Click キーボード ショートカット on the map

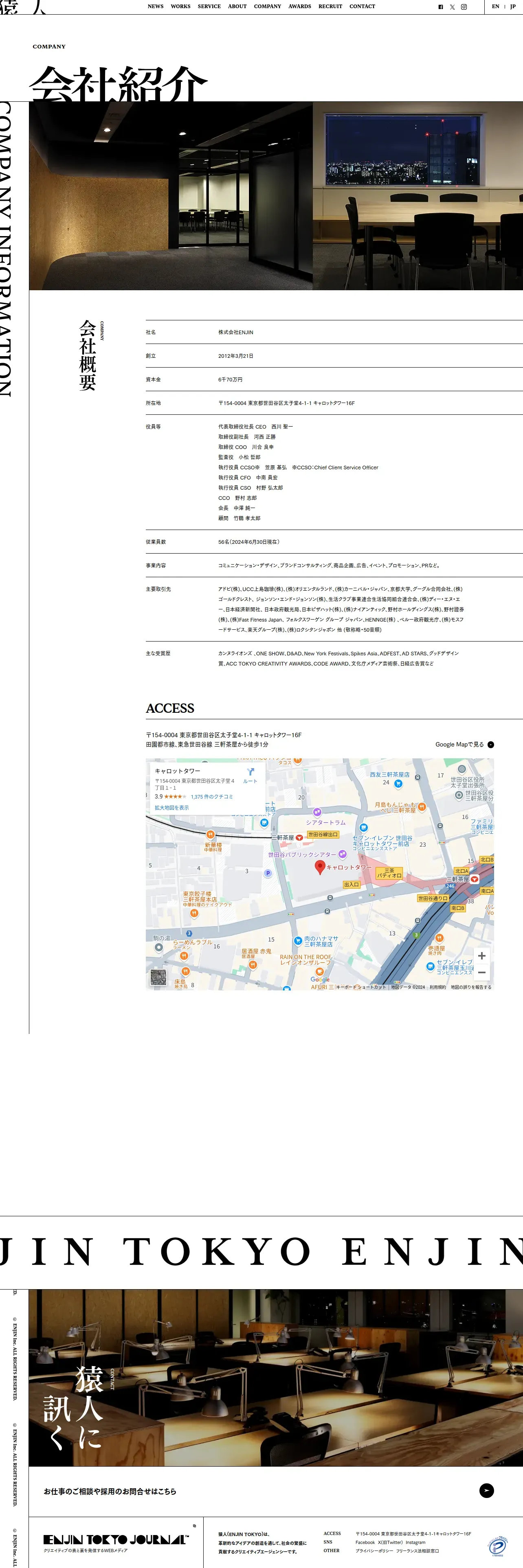(361, 987)
